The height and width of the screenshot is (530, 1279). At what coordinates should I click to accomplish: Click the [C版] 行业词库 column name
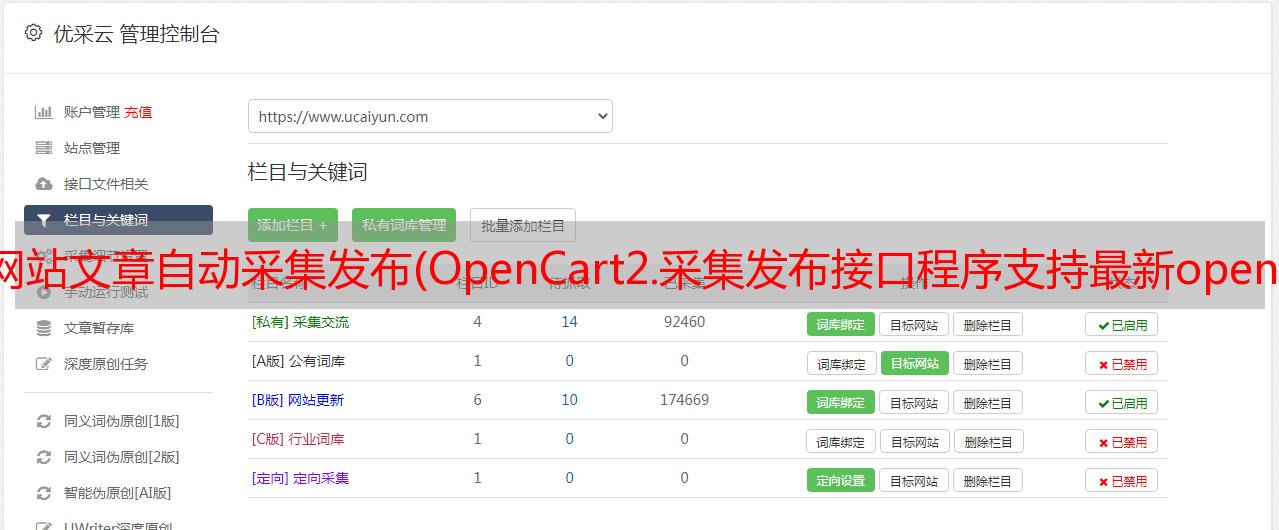click(x=298, y=439)
